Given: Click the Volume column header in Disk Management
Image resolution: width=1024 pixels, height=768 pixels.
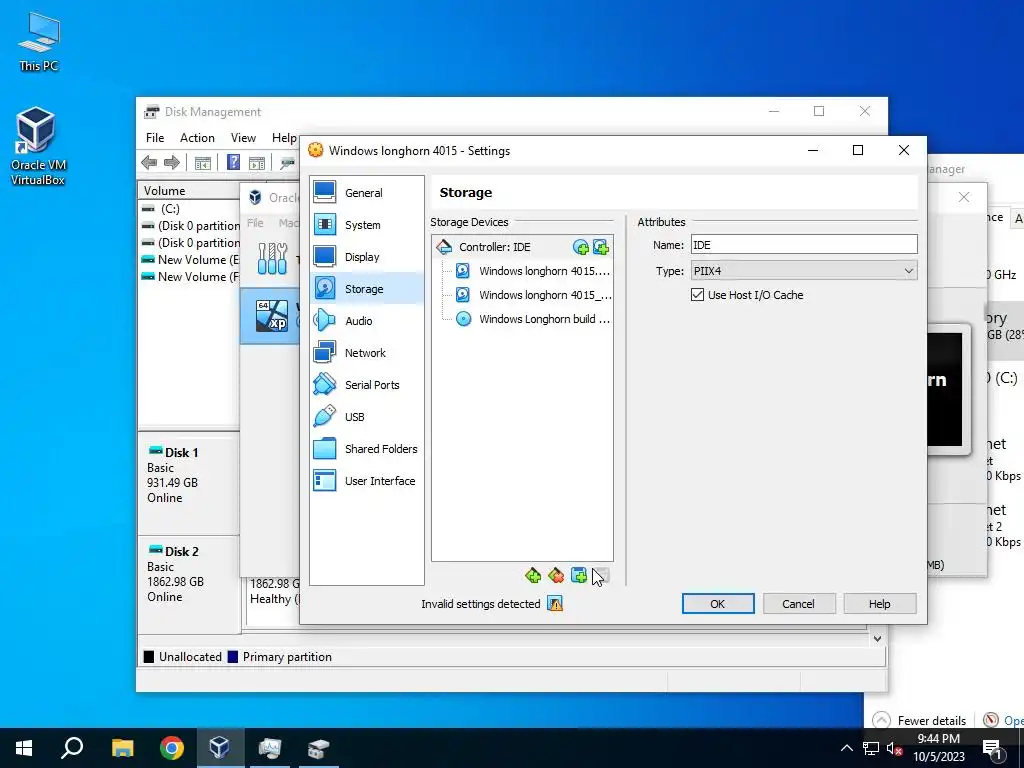Looking at the screenshot, I should (189, 191).
